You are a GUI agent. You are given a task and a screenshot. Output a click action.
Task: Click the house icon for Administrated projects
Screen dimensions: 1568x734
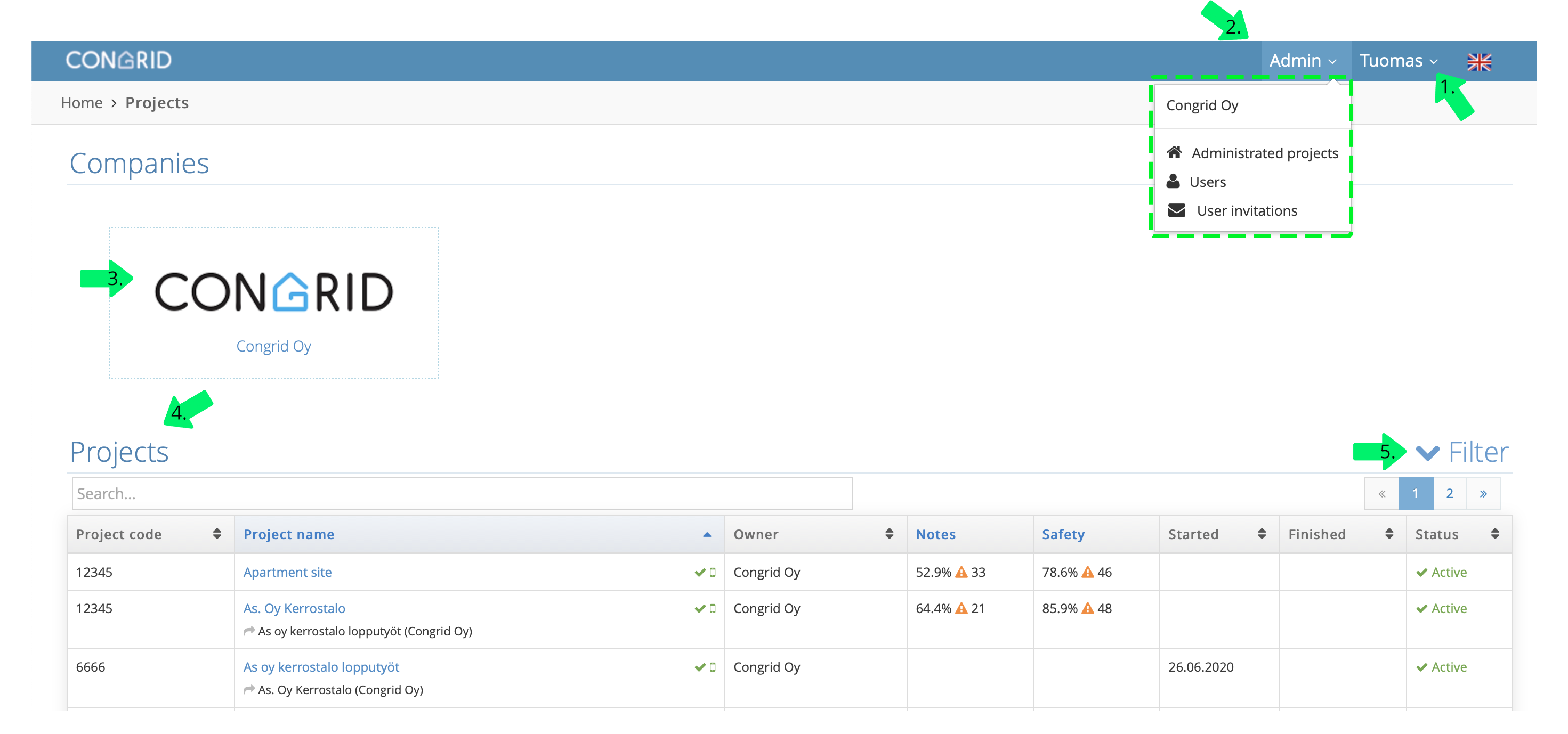(1174, 152)
